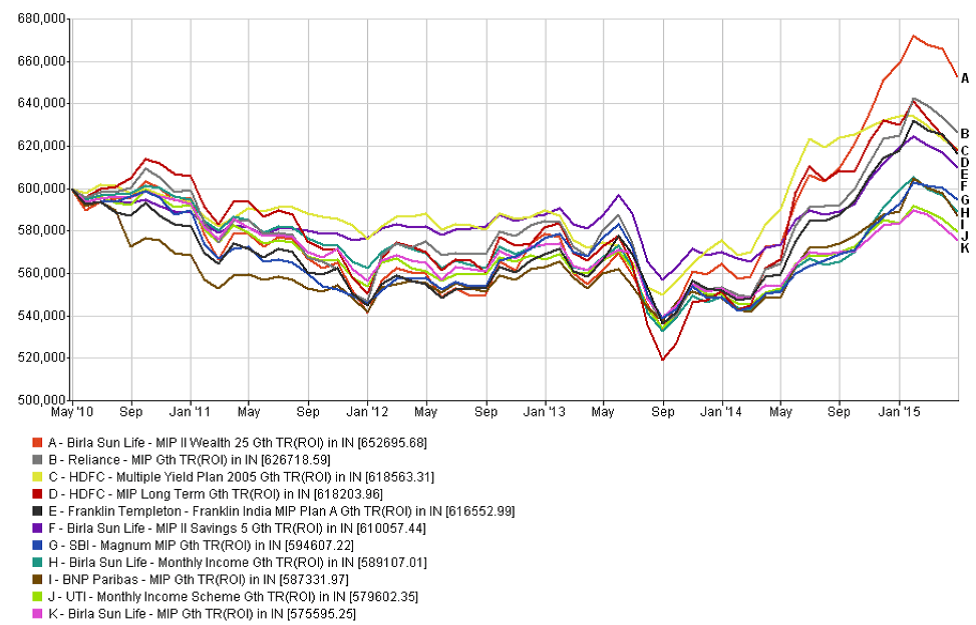
Task: Click the May '10 x-axis label
Action: (72, 412)
